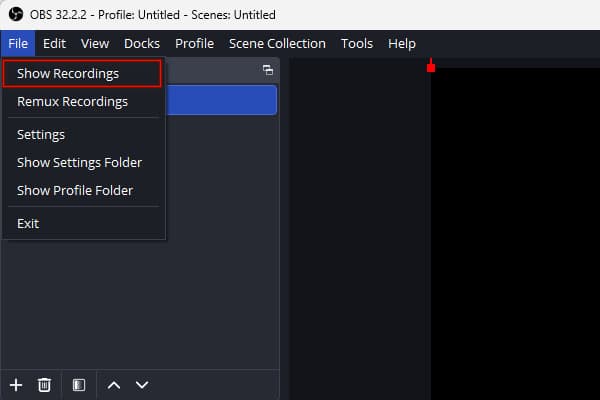Select the highlighted scene row
The image size is (600, 400).
[222, 100]
